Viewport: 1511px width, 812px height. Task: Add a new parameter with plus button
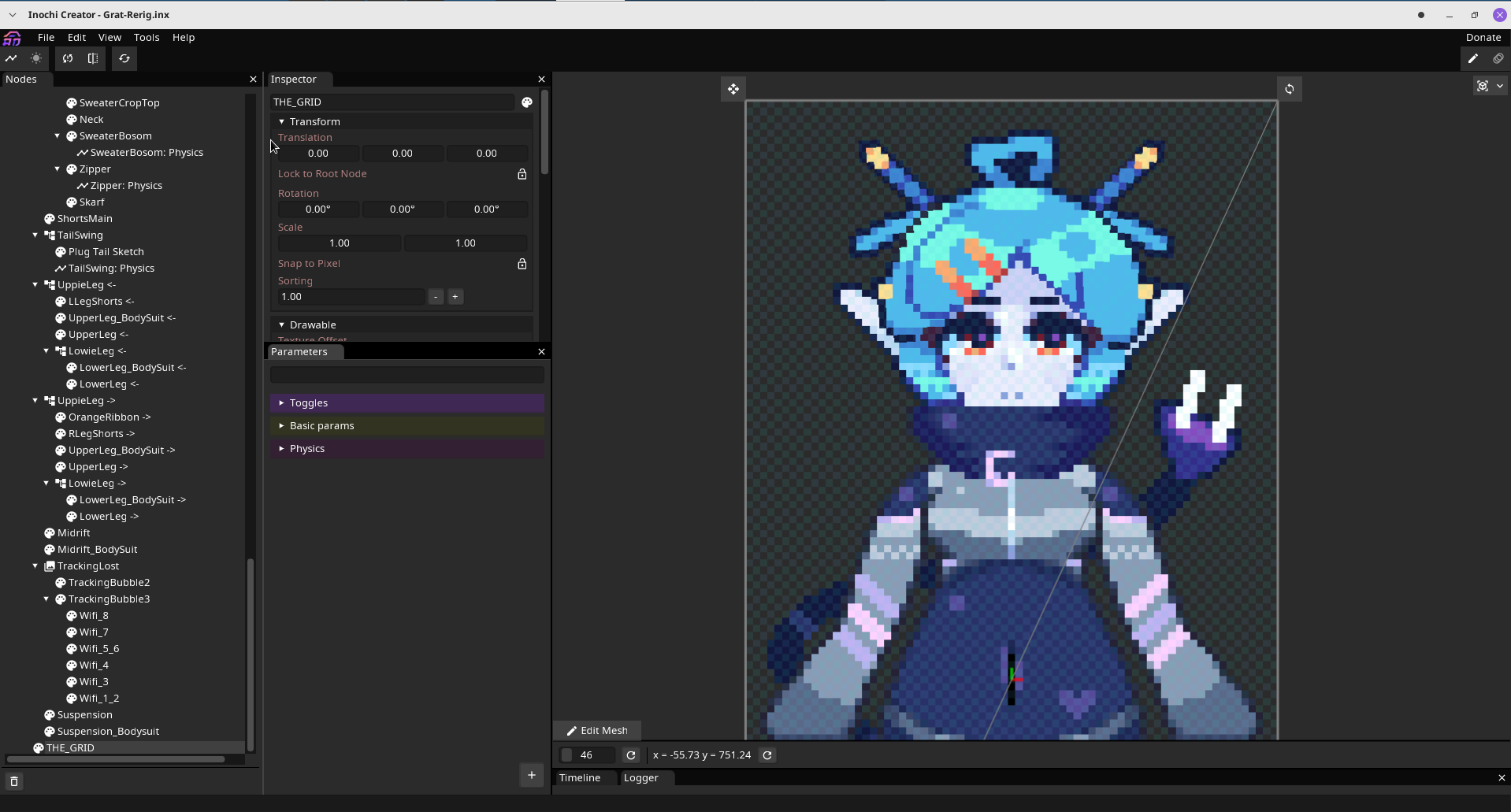click(532, 776)
